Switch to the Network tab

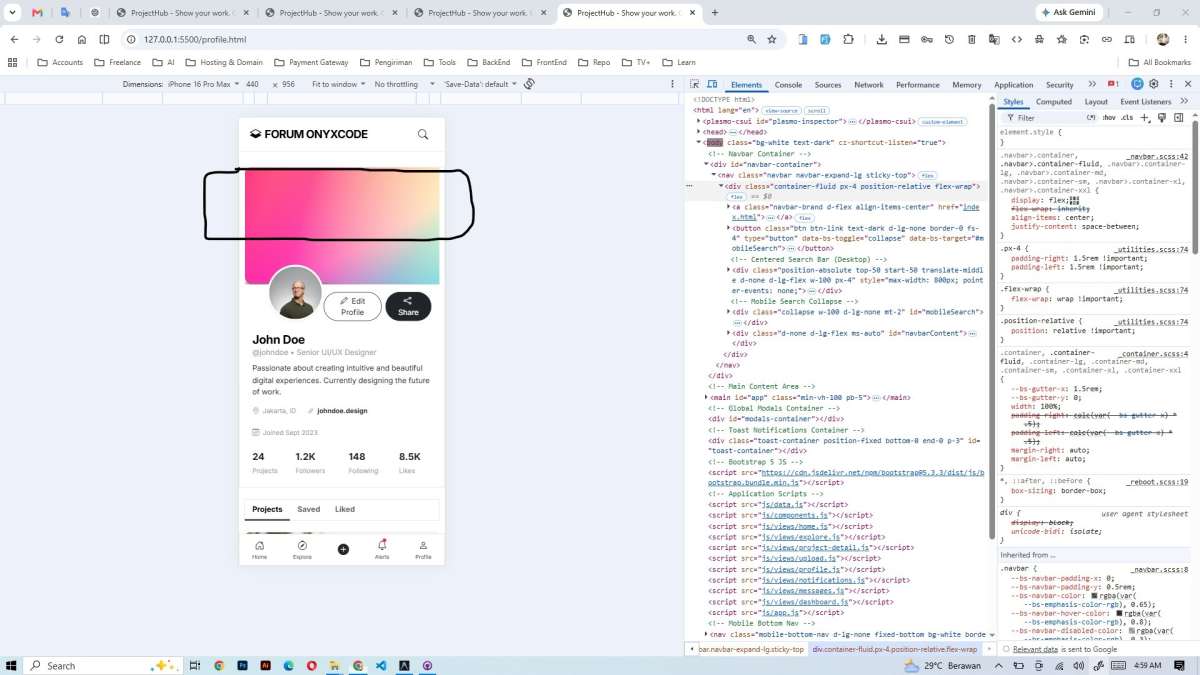coord(868,85)
